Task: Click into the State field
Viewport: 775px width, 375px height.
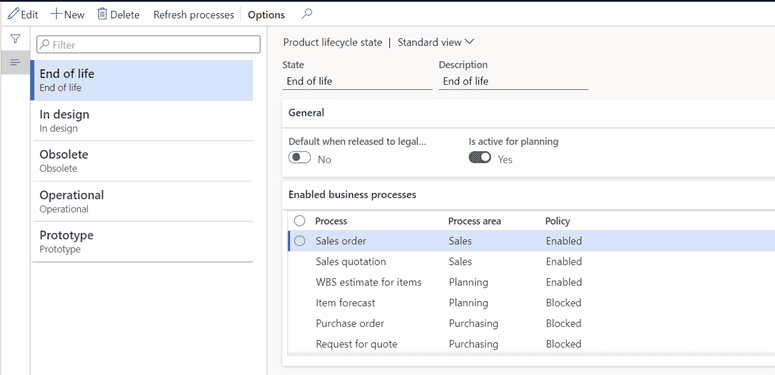Action: point(357,82)
